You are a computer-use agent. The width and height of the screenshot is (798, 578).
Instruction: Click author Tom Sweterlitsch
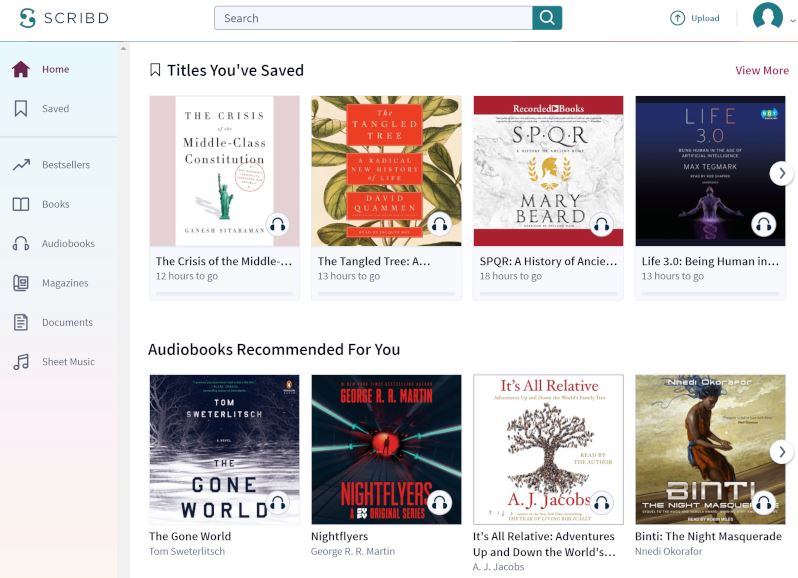click(x=187, y=552)
